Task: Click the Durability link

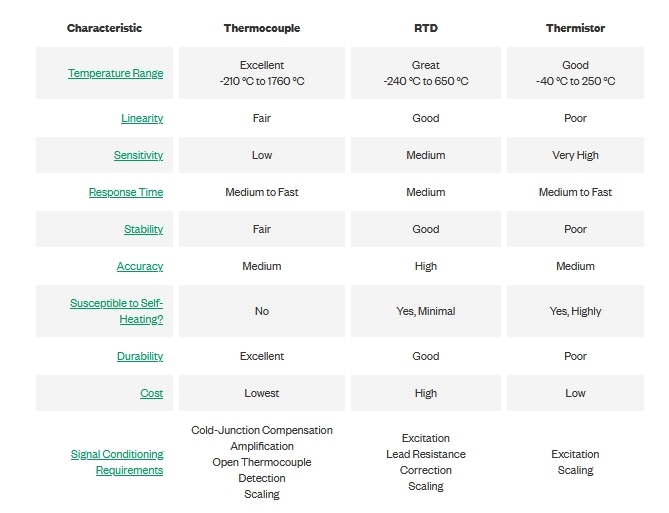Action: 140,356
